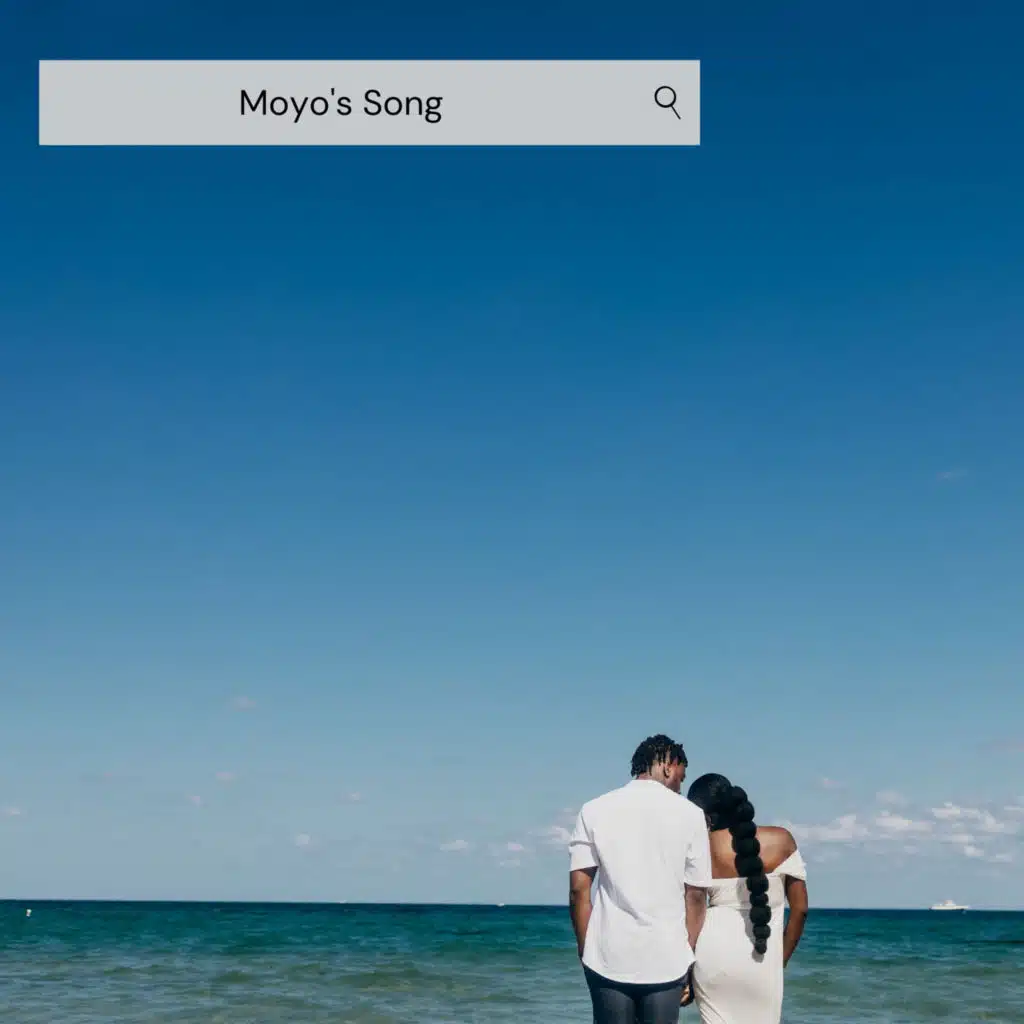This screenshot has width=1024, height=1024.
Task: Click the small white boat on the horizon
Action: point(946,905)
